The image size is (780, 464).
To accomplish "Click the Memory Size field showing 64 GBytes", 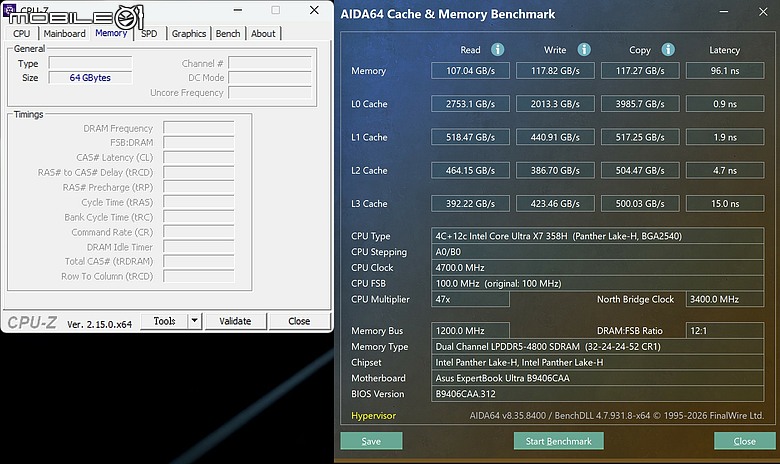I will tap(90, 78).
